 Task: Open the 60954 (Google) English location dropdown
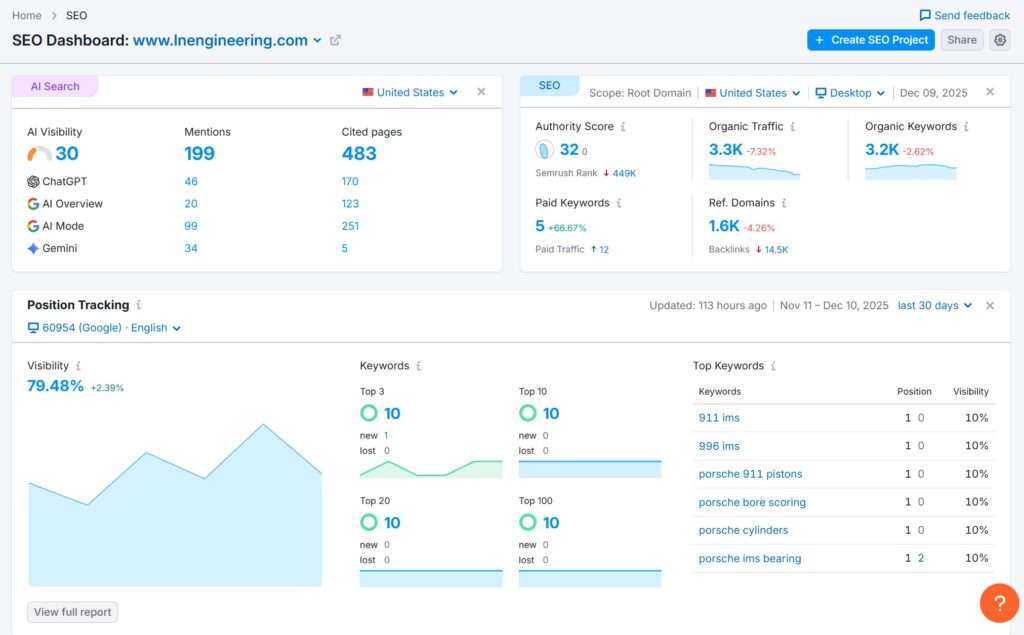click(x=104, y=328)
